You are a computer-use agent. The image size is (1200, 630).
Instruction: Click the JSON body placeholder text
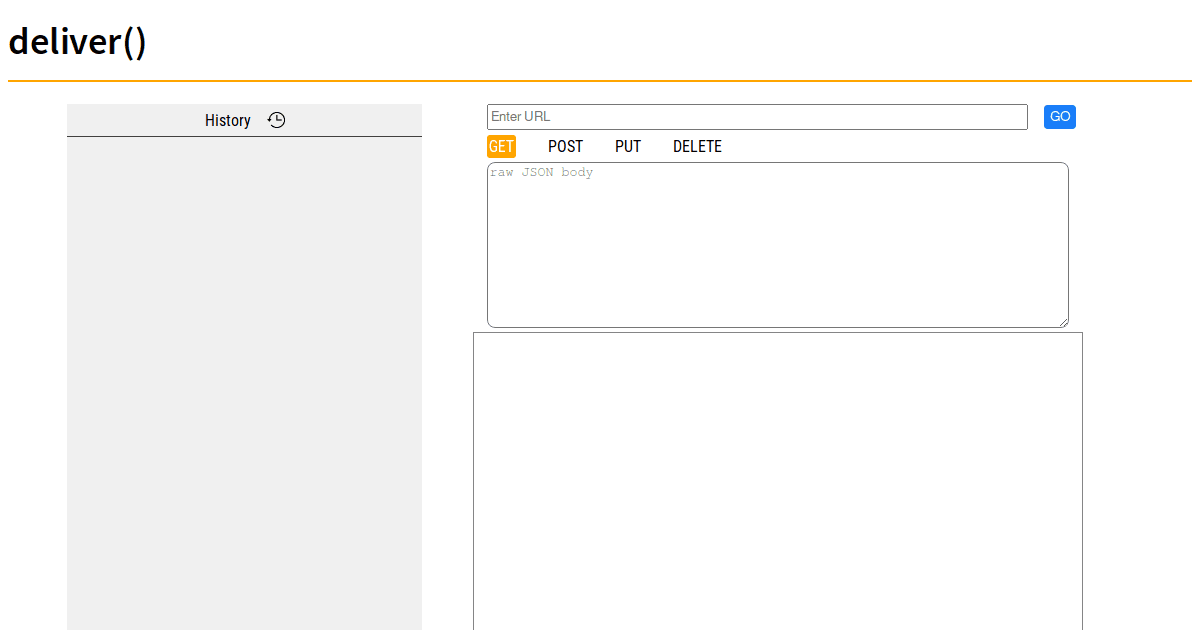tap(541, 171)
